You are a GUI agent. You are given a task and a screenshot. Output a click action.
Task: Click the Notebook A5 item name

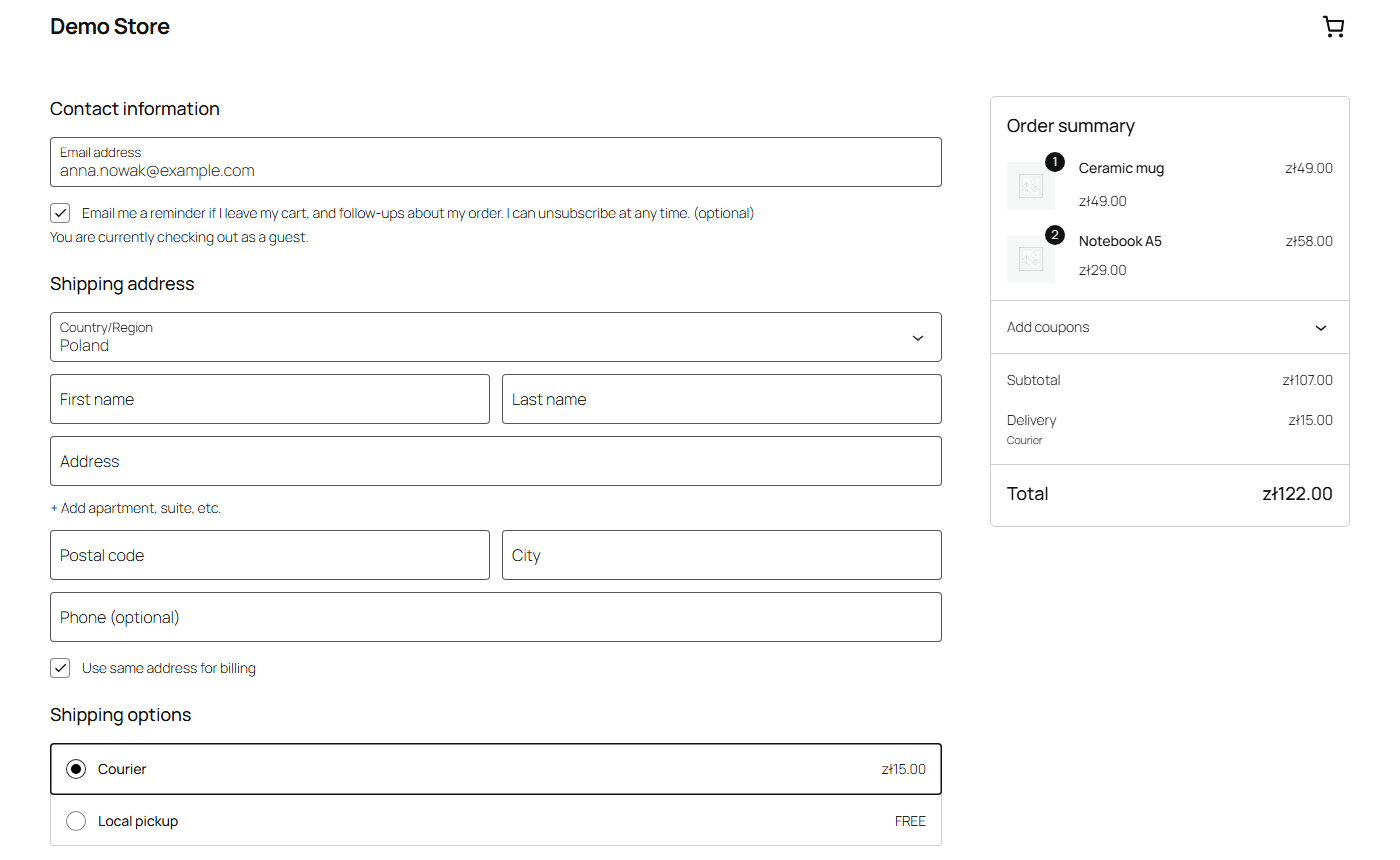coord(1120,241)
